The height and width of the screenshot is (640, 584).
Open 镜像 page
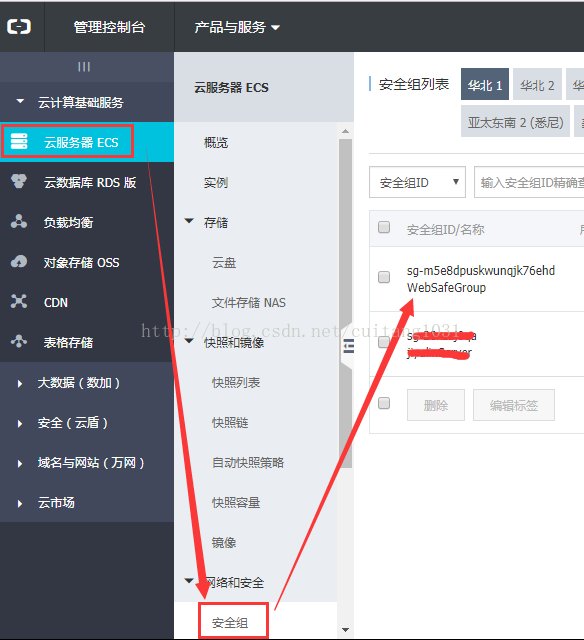224,542
